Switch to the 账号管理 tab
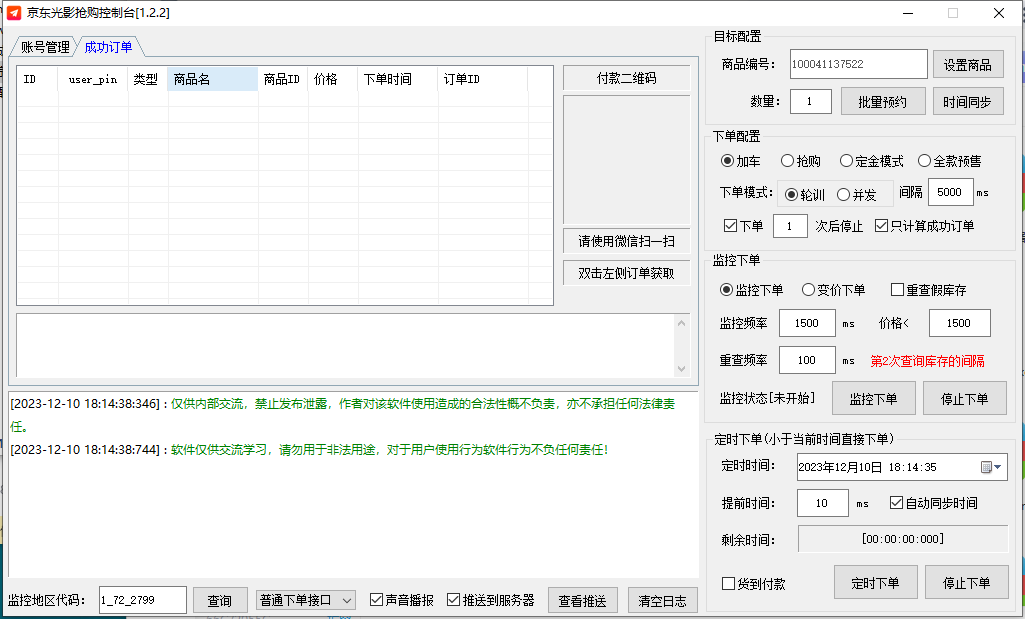This screenshot has height=619, width=1025. [x=45, y=47]
